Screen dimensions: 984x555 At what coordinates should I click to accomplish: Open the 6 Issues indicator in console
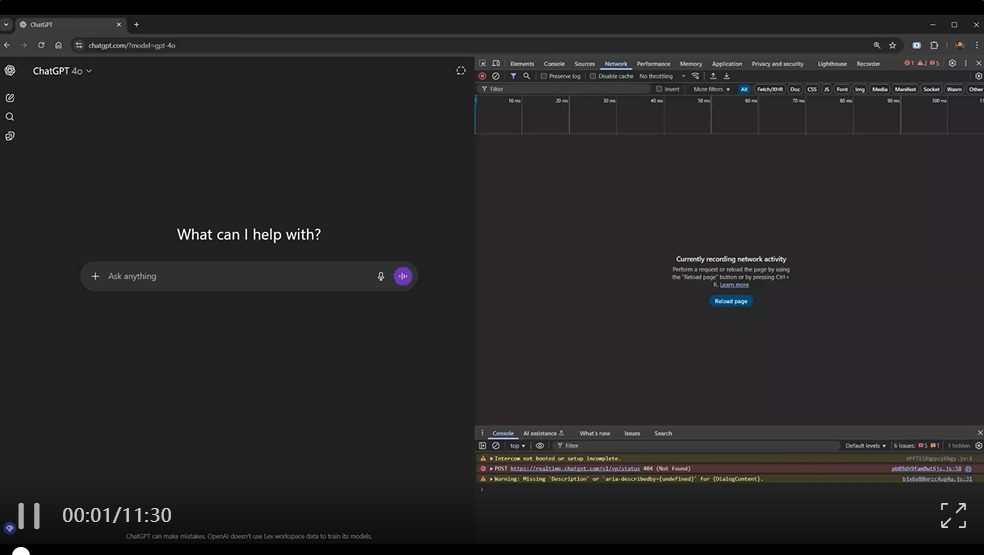(x=916, y=446)
